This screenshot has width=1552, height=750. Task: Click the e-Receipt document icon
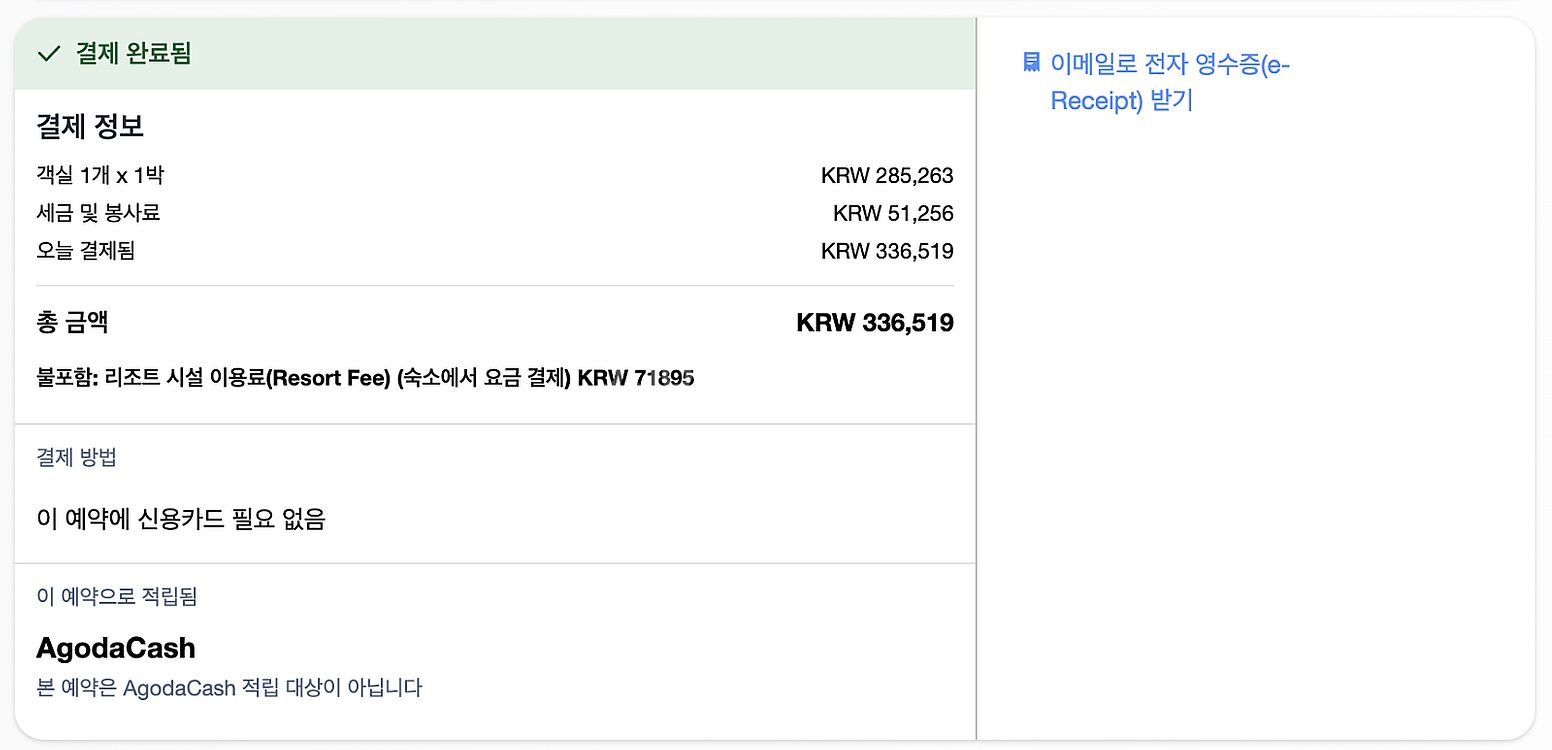[1031, 63]
